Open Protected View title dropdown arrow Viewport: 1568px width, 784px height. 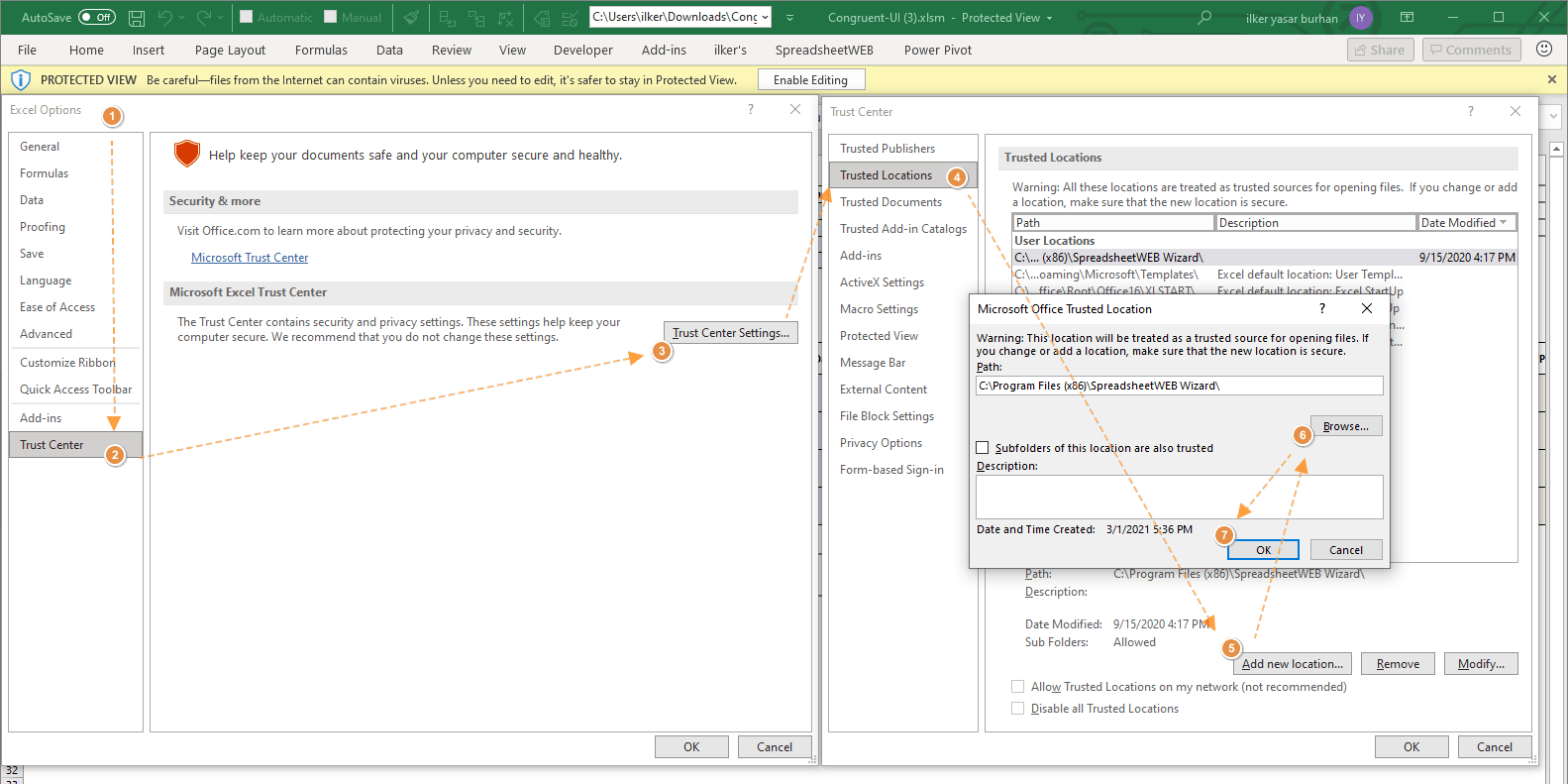click(x=1050, y=18)
